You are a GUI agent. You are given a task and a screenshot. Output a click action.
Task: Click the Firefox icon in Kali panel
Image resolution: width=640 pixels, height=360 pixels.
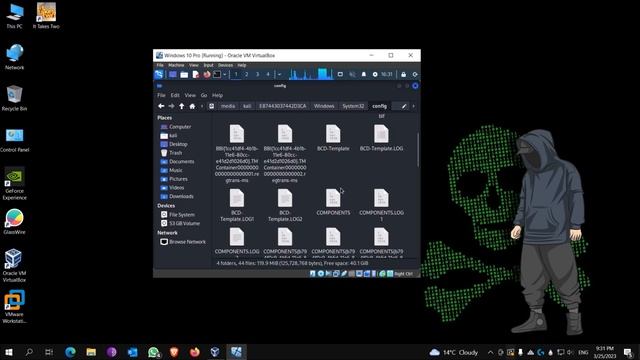pyautogui.click(x=207, y=74)
